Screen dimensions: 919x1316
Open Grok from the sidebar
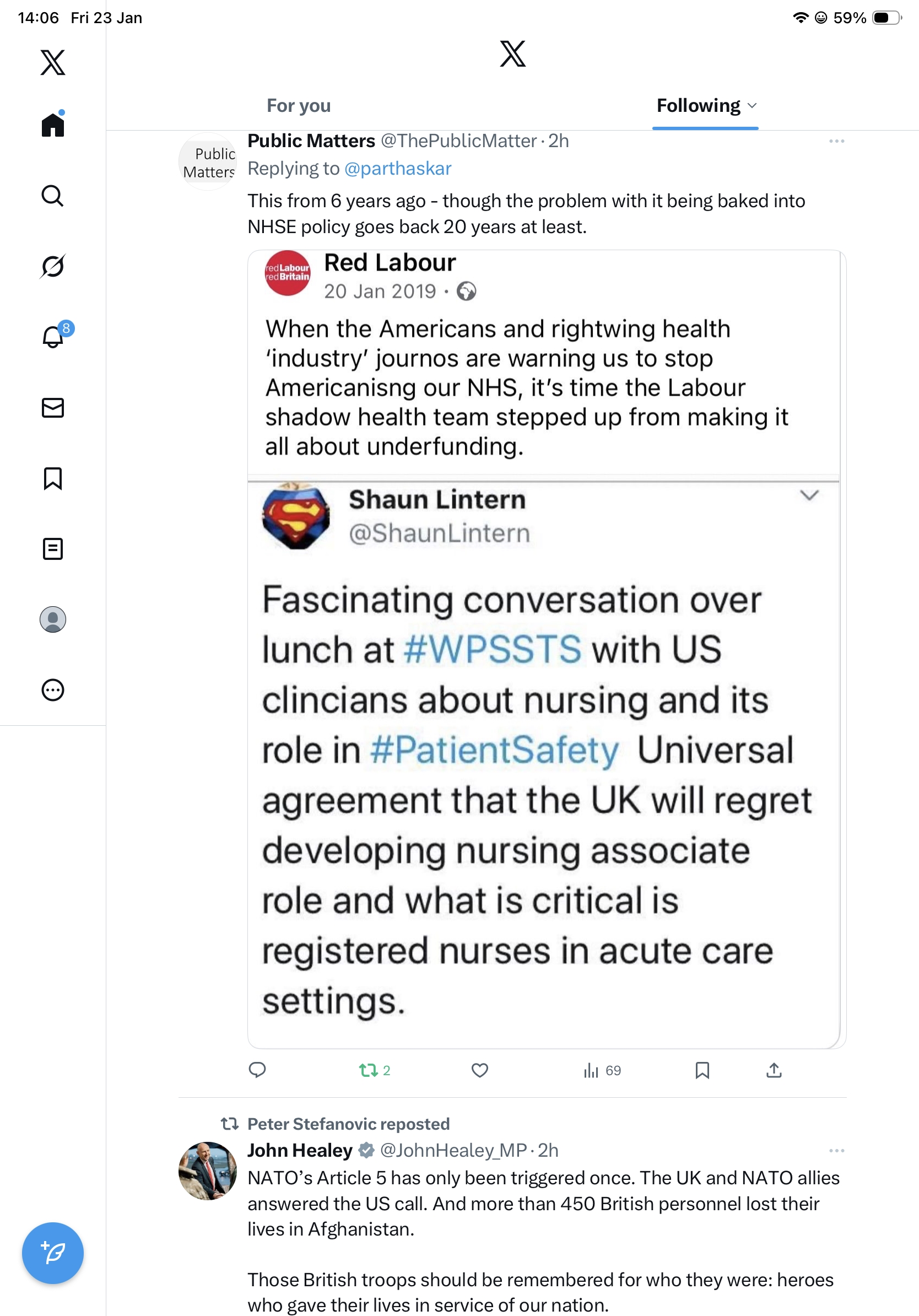53,267
